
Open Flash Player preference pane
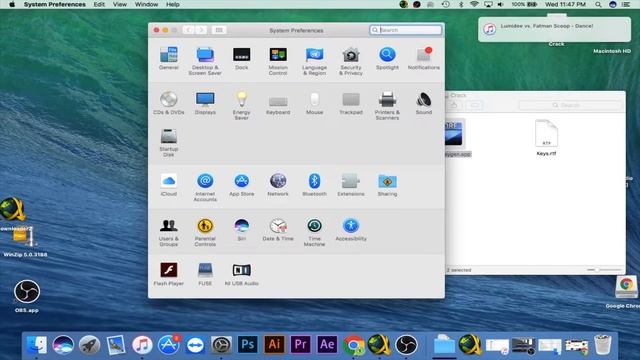[169, 274]
